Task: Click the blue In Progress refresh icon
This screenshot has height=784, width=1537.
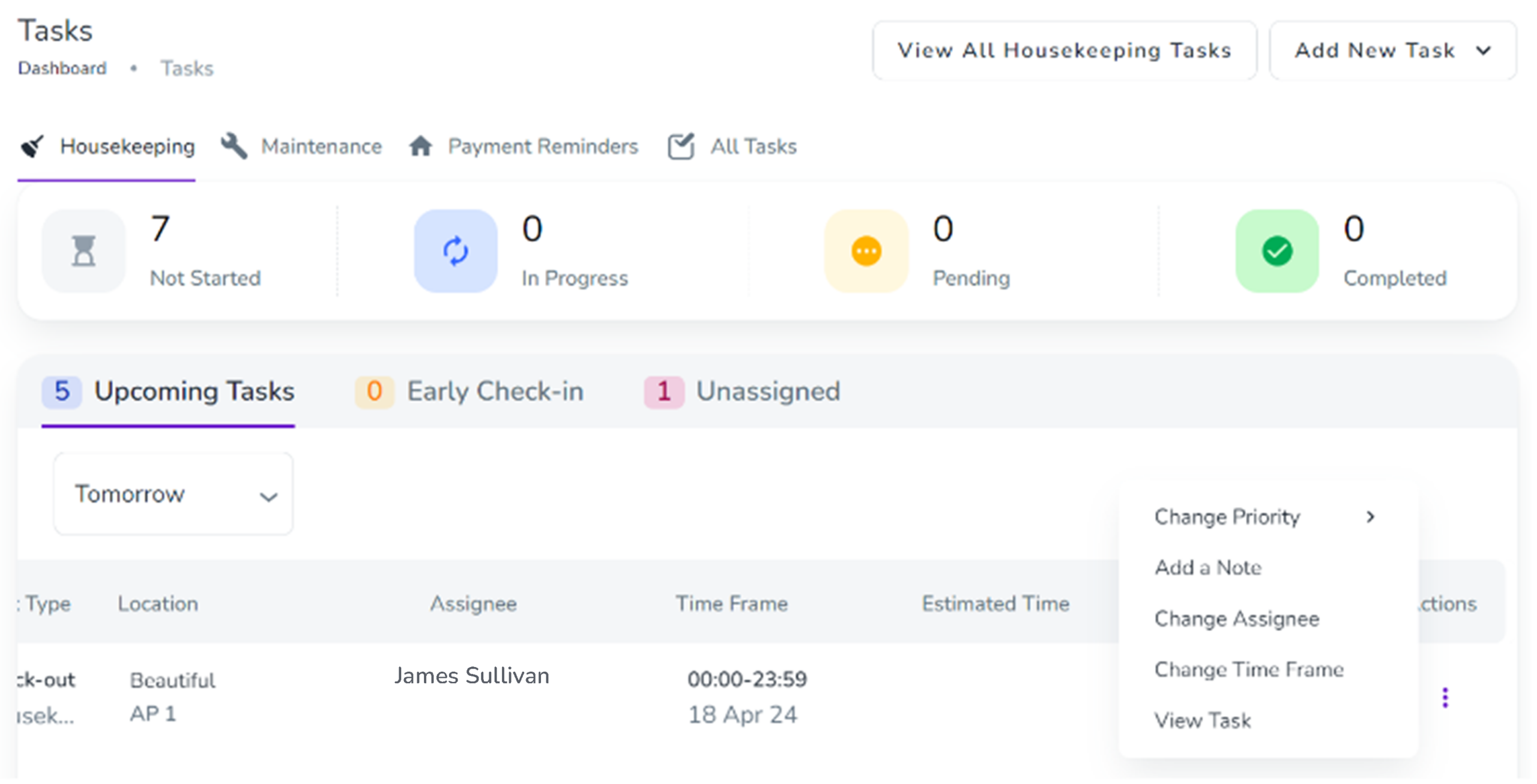Action: [455, 251]
